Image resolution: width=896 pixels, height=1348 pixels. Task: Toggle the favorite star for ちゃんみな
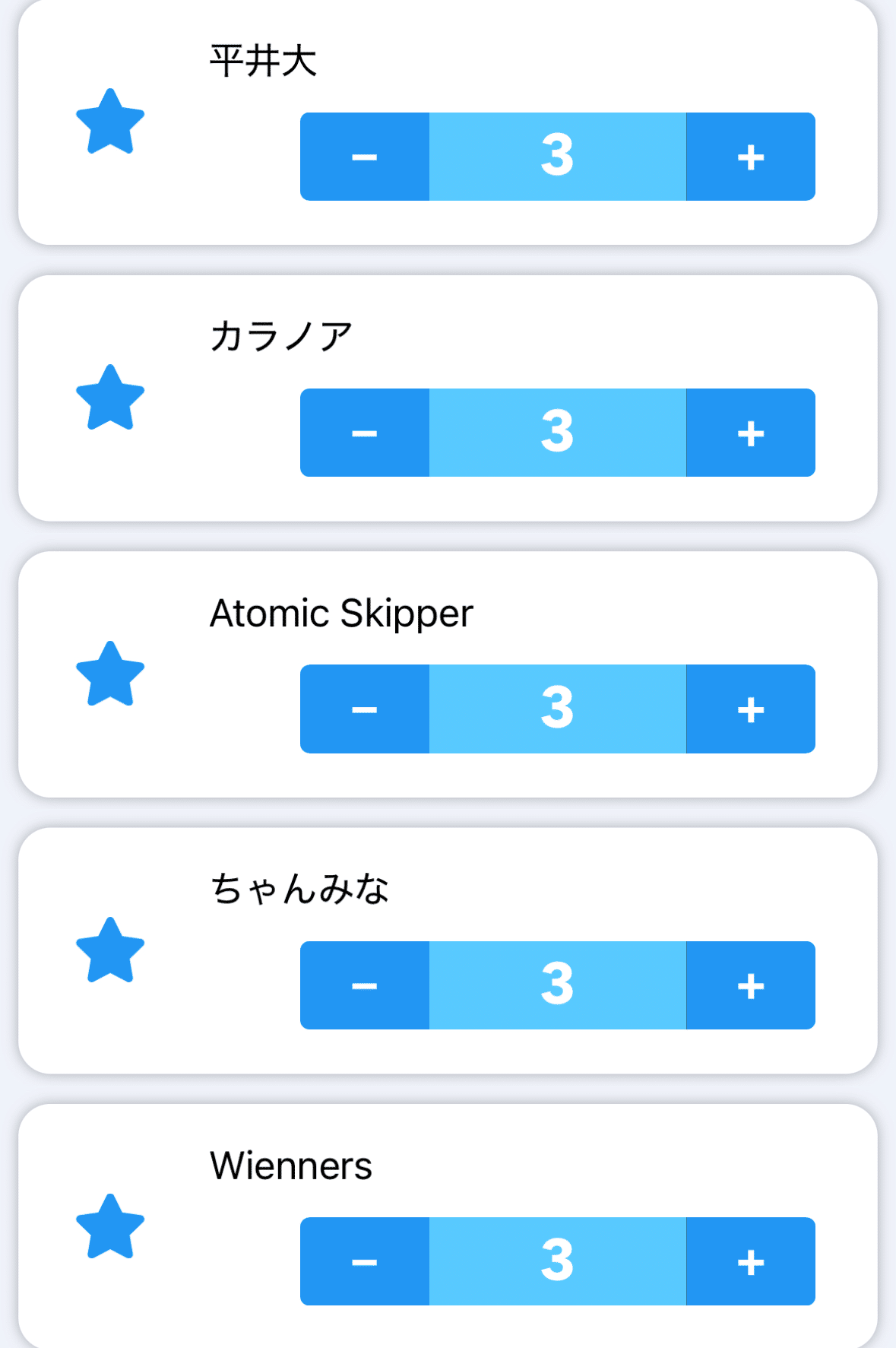[x=110, y=951]
